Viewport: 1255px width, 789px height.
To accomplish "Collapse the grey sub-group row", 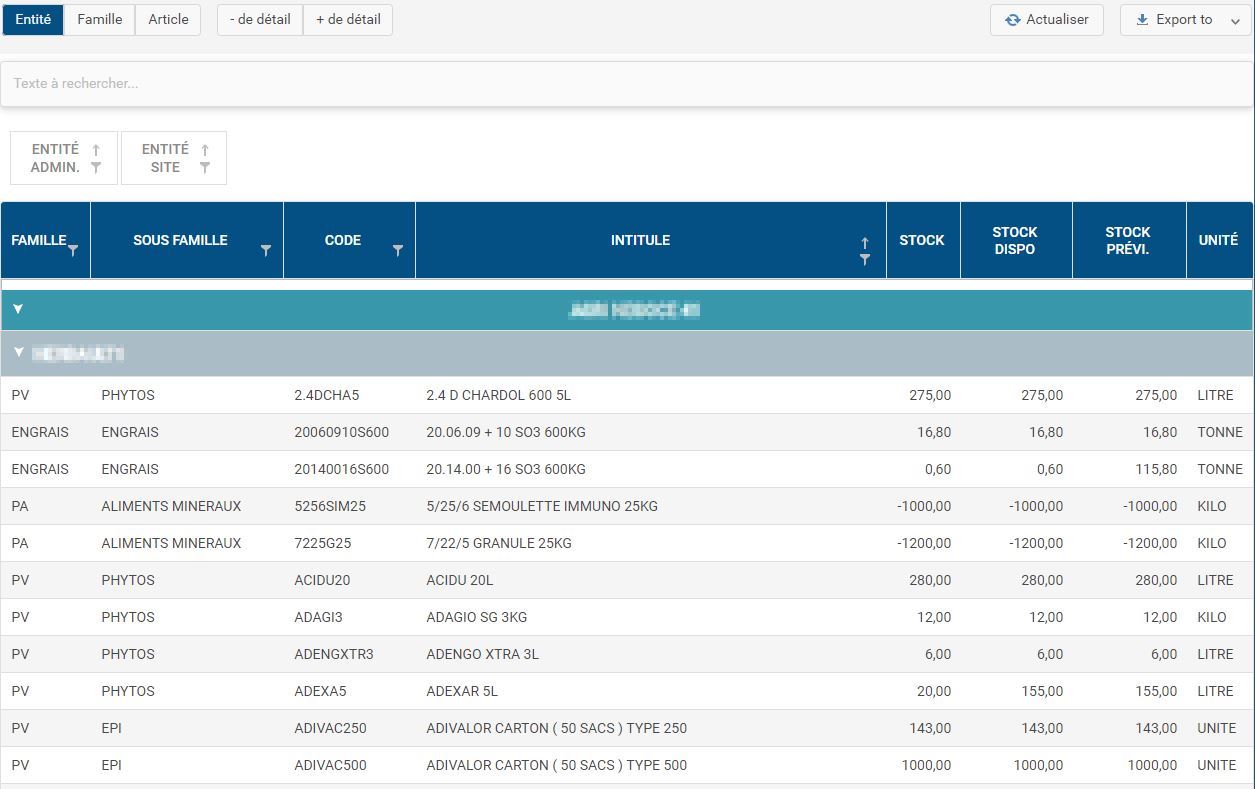I will click(x=18, y=353).
